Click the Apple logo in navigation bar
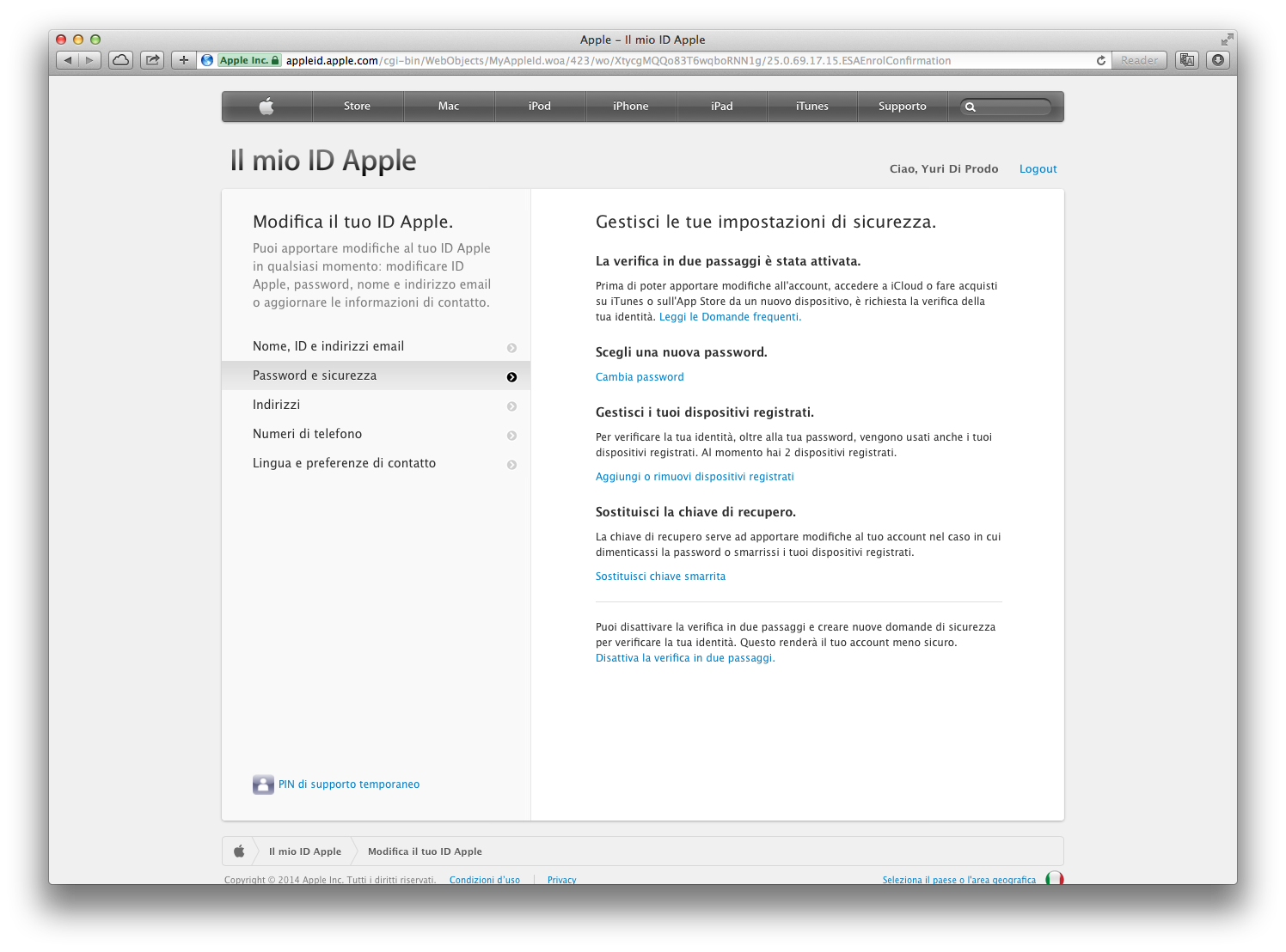 pyautogui.click(x=266, y=107)
